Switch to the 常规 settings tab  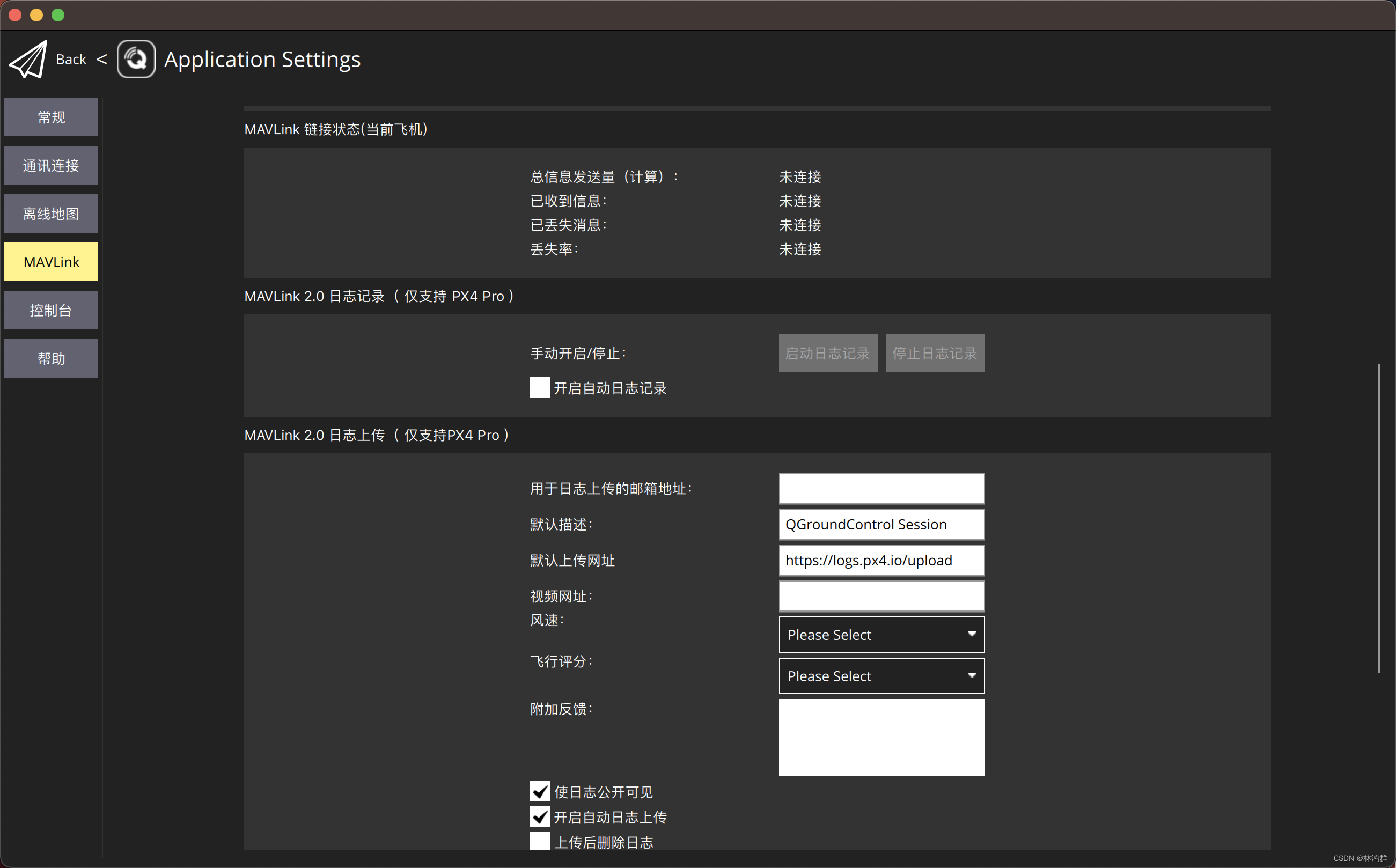[x=50, y=116]
